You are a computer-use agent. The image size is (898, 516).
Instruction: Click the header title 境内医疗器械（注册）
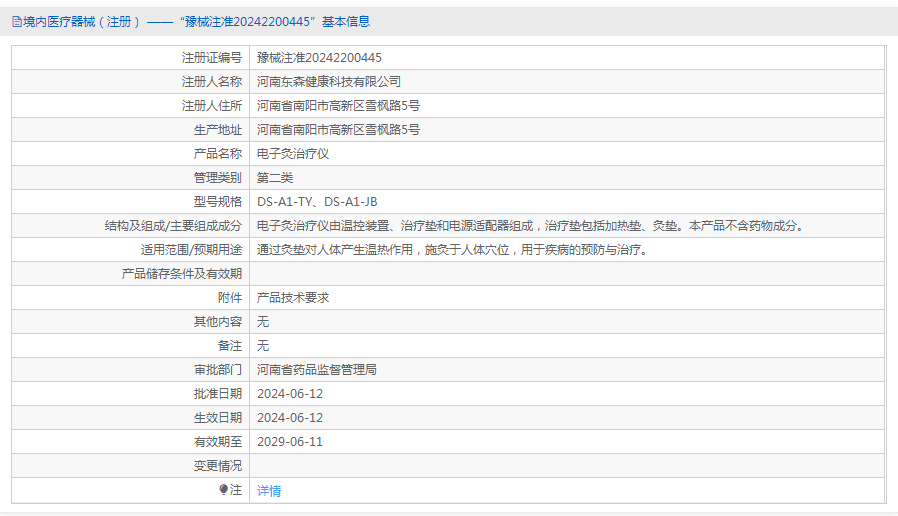pos(82,22)
